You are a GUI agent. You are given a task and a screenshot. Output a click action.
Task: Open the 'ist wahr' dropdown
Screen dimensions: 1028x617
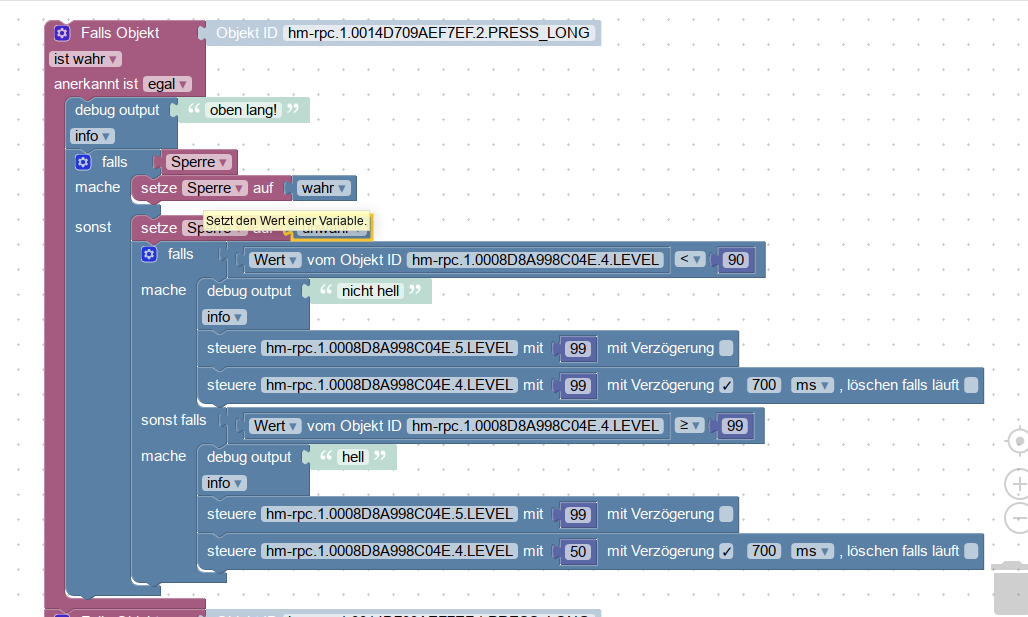[x=85, y=59]
